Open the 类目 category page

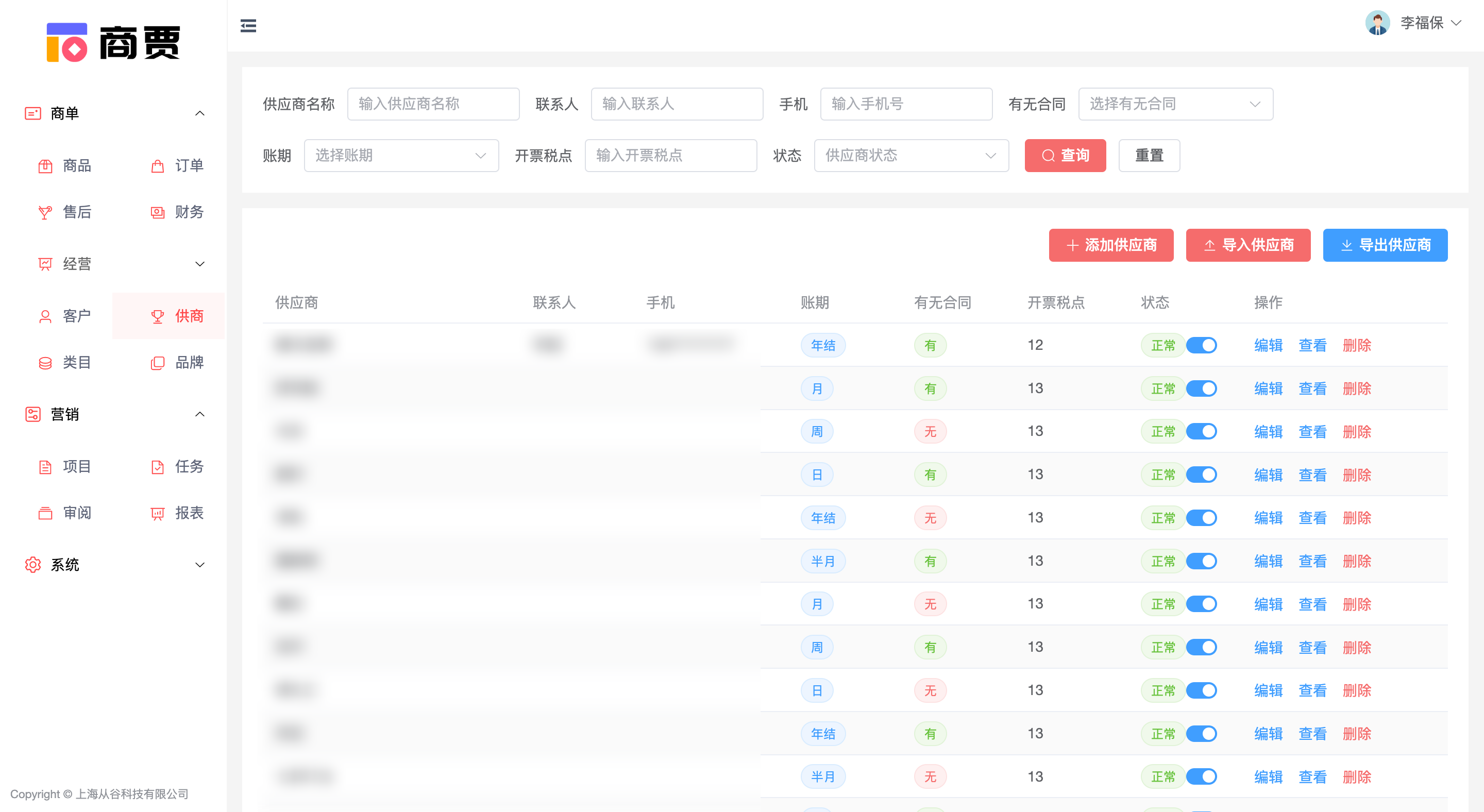click(x=77, y=362)
